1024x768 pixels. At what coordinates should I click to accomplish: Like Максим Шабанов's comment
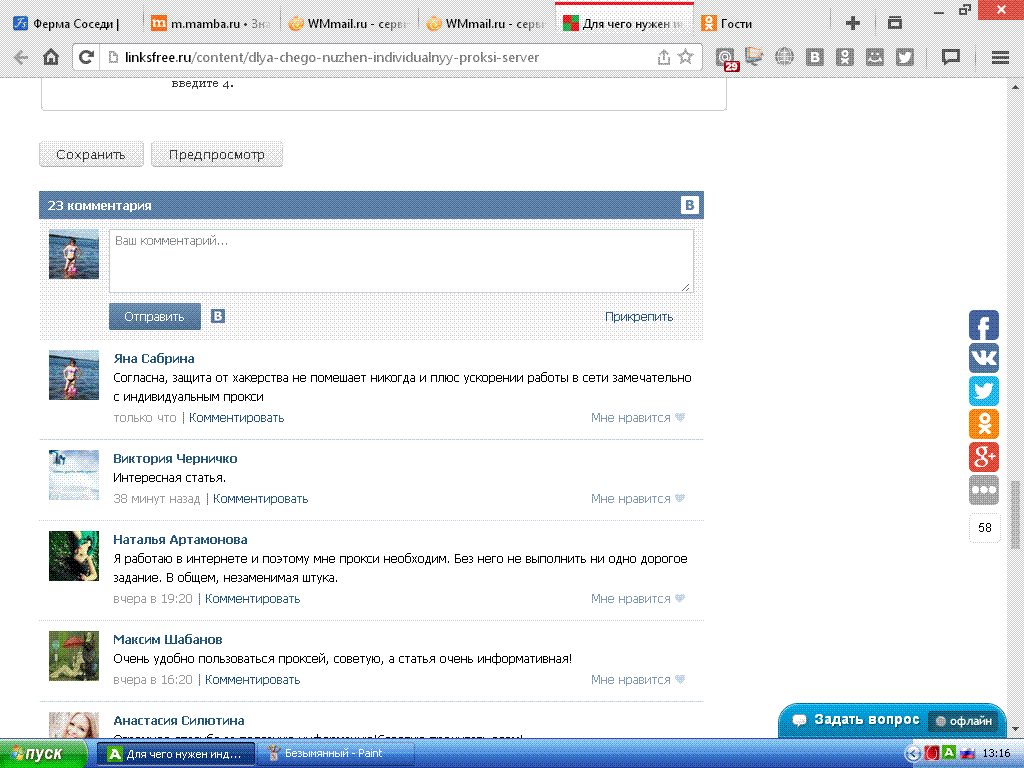tap(638, 679)
